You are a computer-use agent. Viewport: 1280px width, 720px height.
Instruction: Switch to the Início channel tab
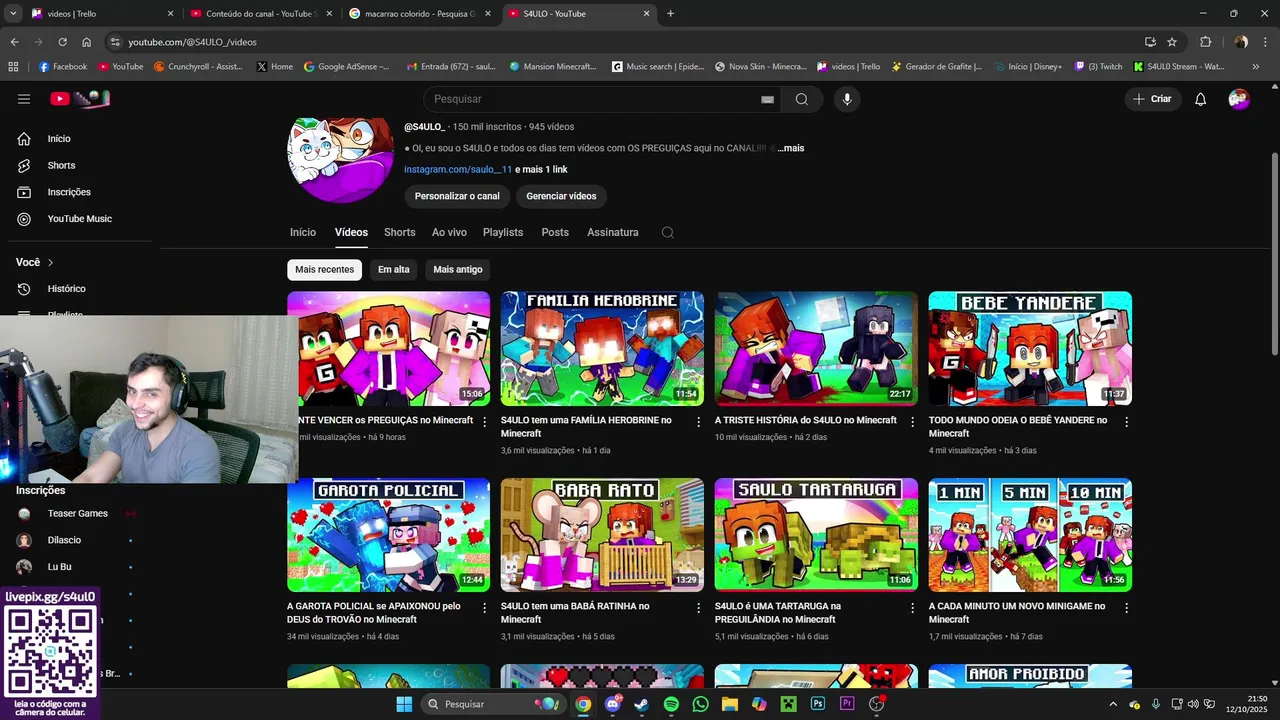tap(303, 232)
